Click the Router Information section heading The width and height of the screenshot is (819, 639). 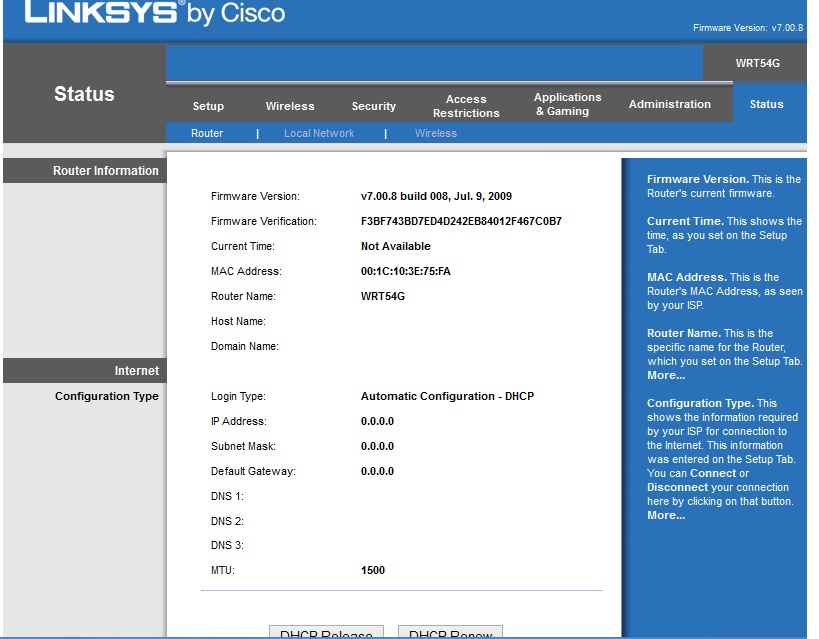(106, 171)
